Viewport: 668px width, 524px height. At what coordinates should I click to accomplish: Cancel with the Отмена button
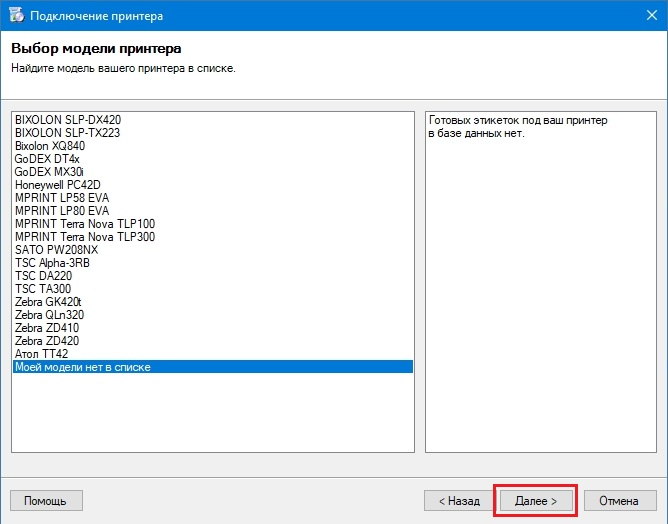tap(619, 501)
